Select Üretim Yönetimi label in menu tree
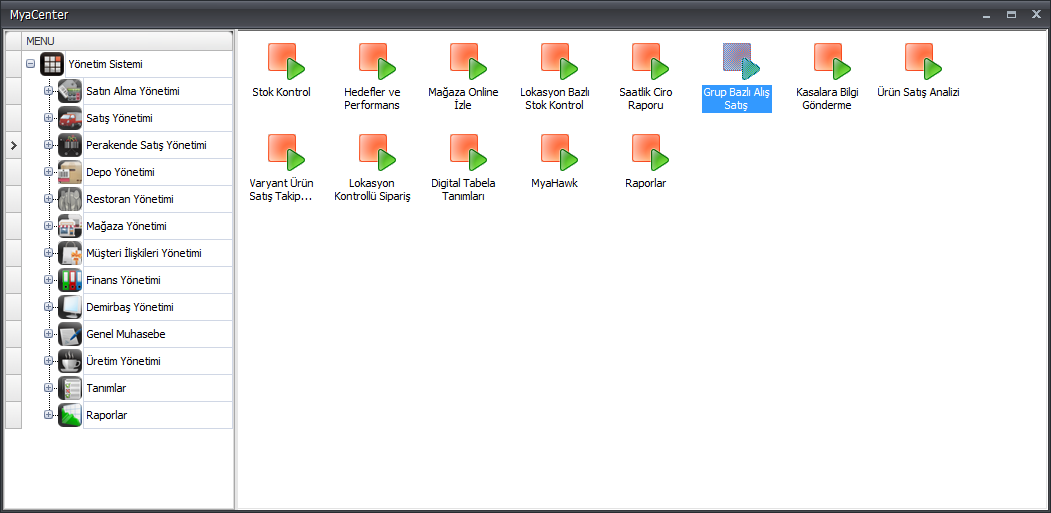The image size is (1051, 513). (x=123, y=361)
